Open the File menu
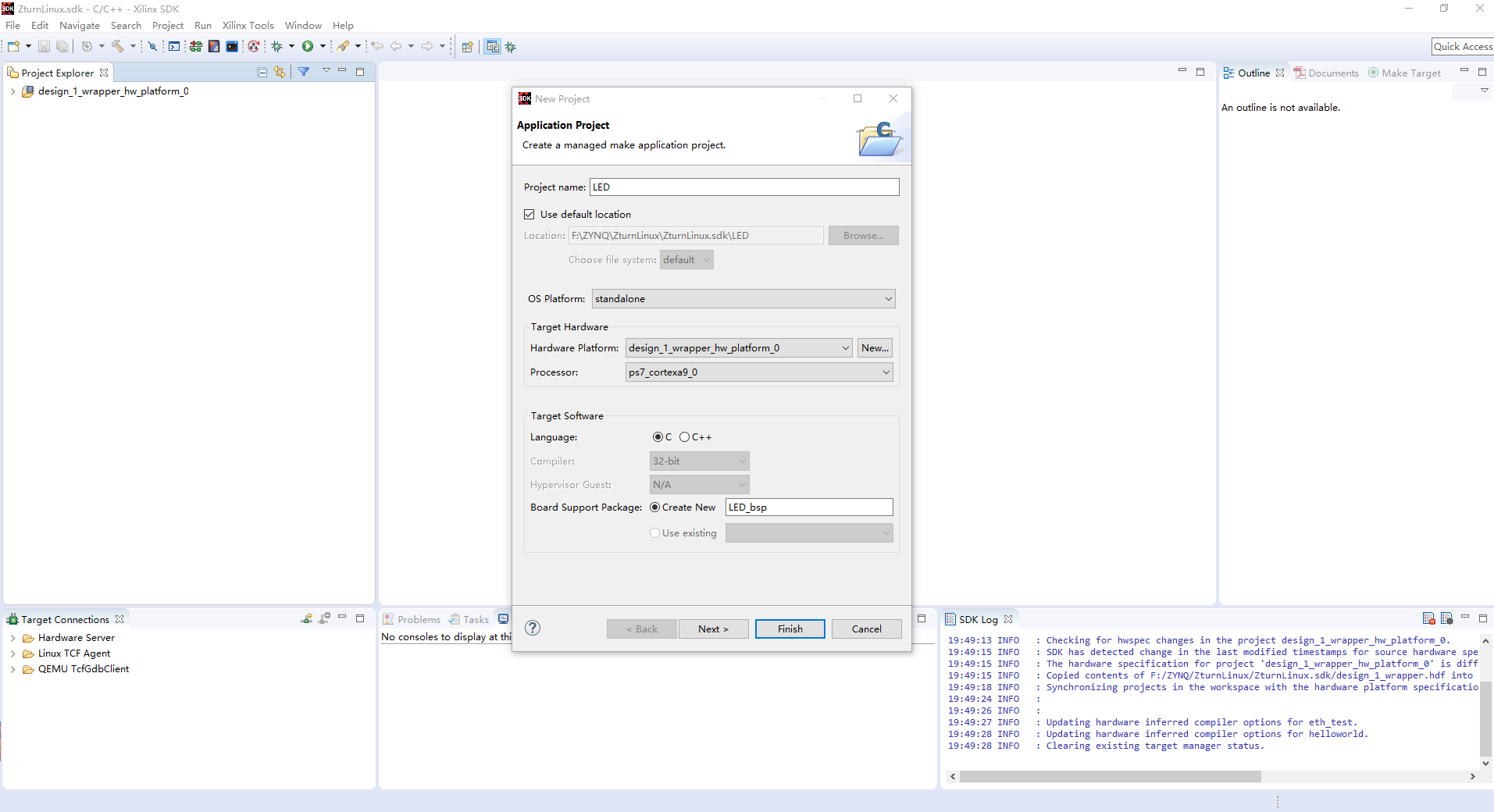Screen dimensions: 1494x812 13,26
